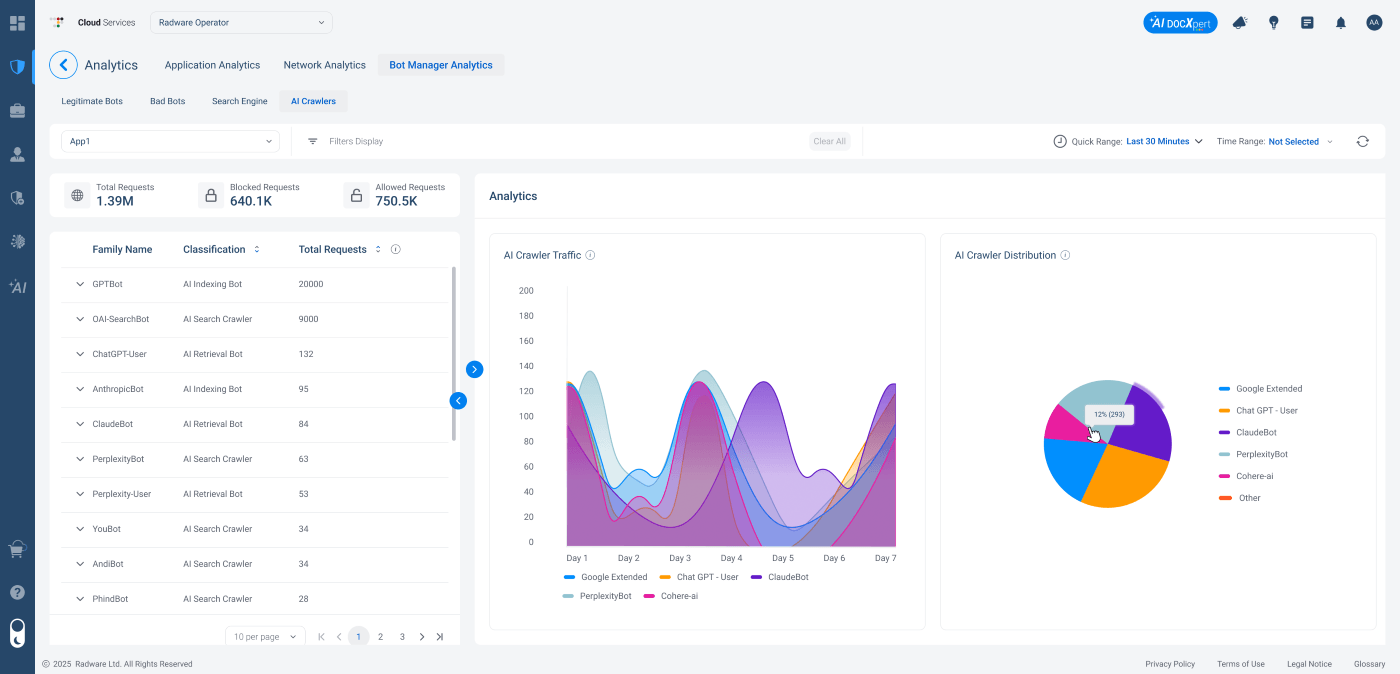Open the briefcase icon in sidebar

pos(17,110)
